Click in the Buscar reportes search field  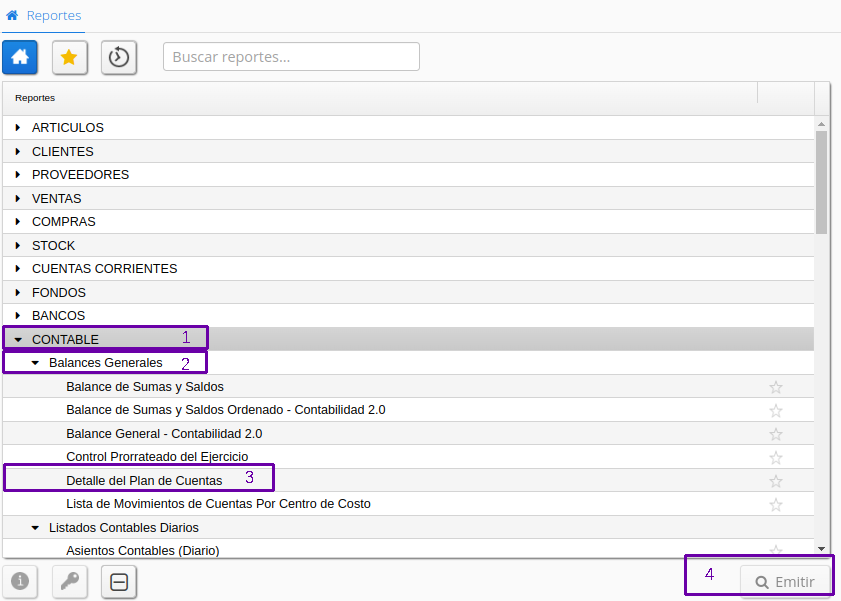[x=291, y=57]
